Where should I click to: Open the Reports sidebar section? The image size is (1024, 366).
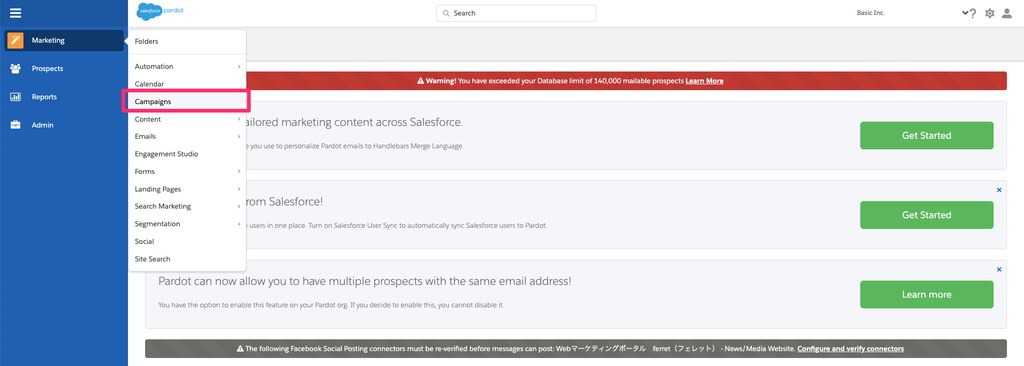tap(63, 97)
